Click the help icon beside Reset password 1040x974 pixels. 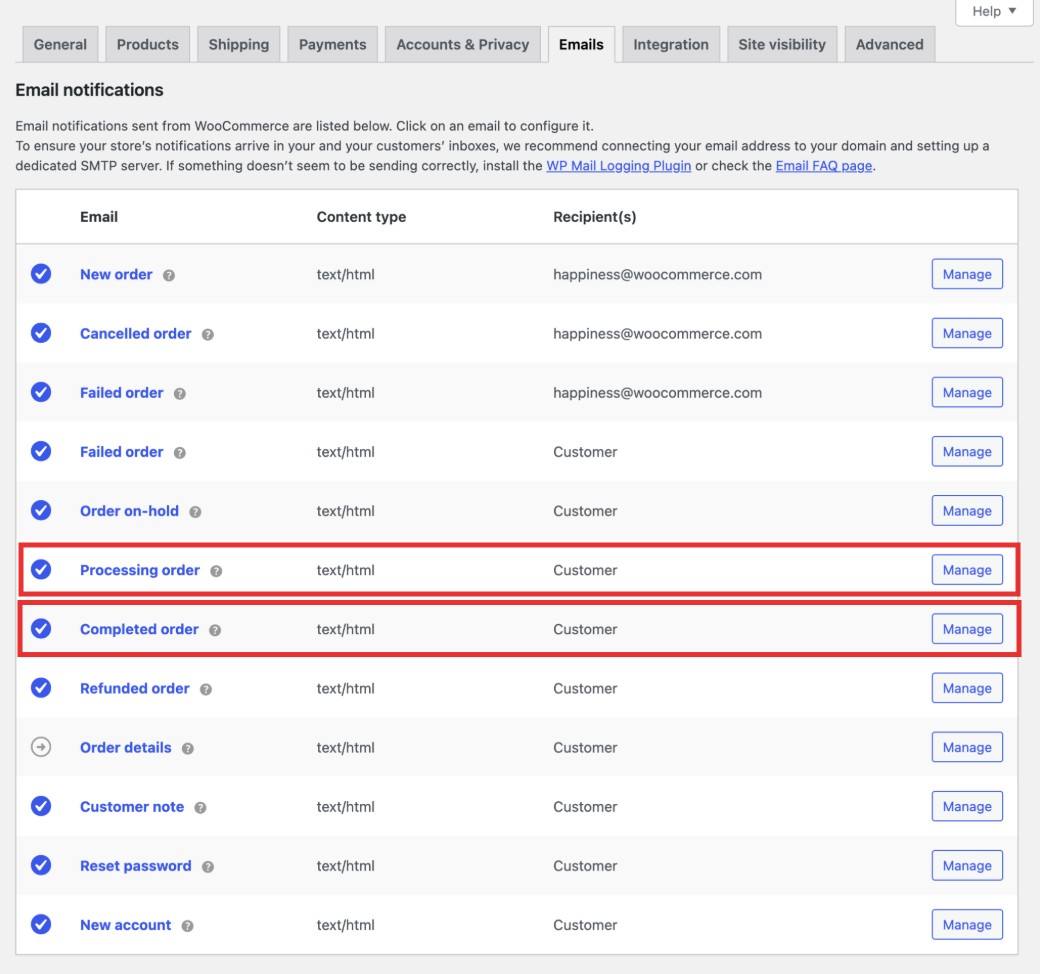tap(208, 867)
